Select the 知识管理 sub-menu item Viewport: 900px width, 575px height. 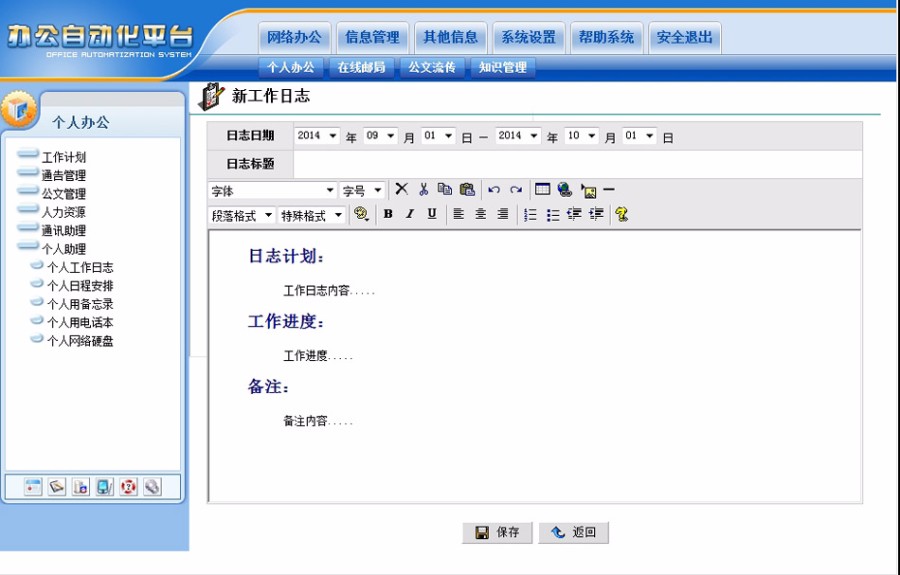click(503, 67)
